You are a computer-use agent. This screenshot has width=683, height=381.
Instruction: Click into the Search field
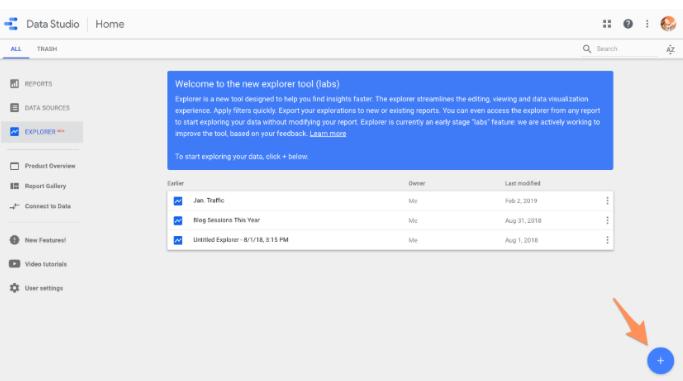point(626,49)
